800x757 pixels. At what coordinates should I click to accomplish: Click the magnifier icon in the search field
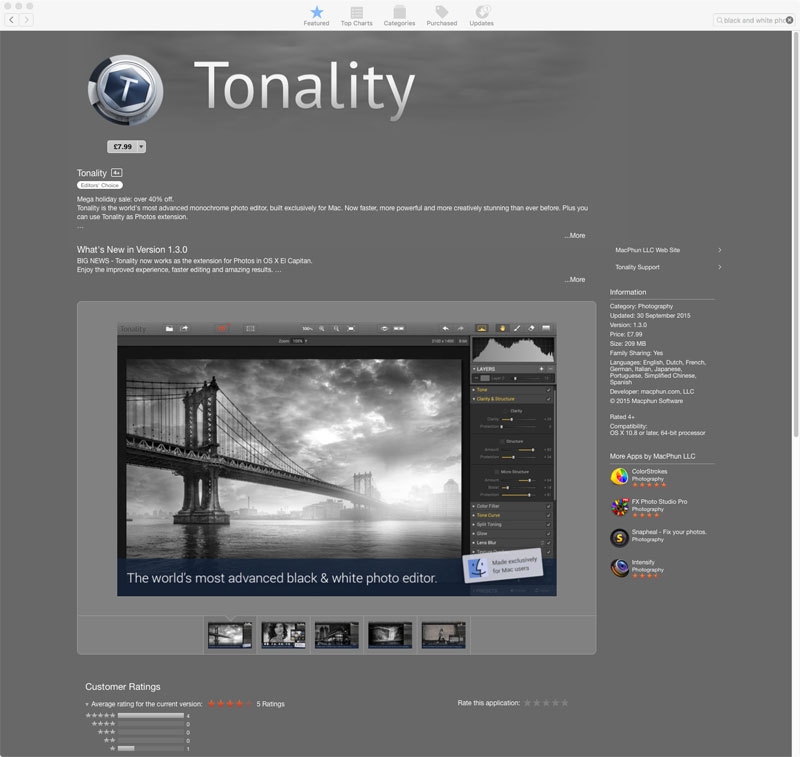719,20
